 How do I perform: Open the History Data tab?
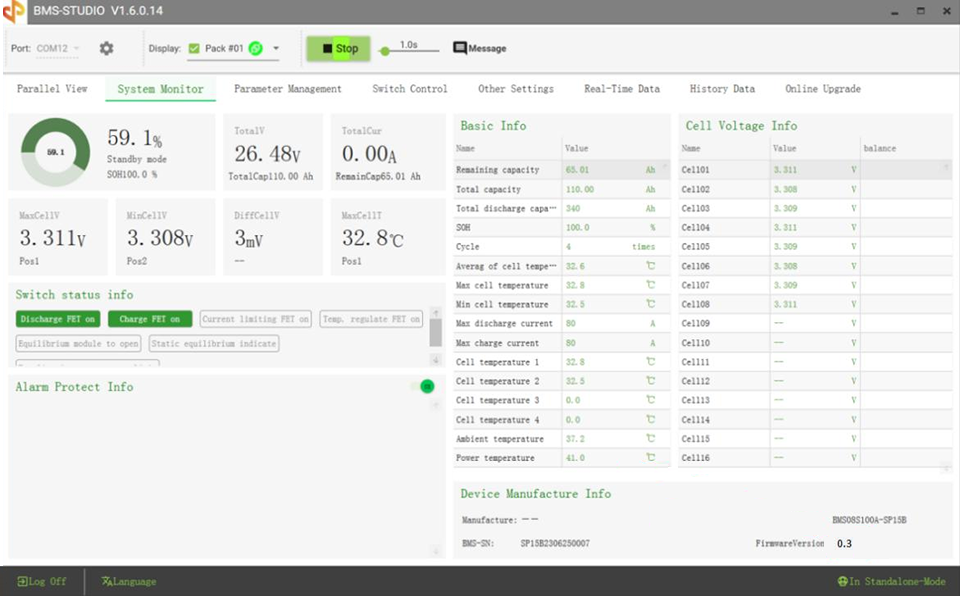click(722, 89)
